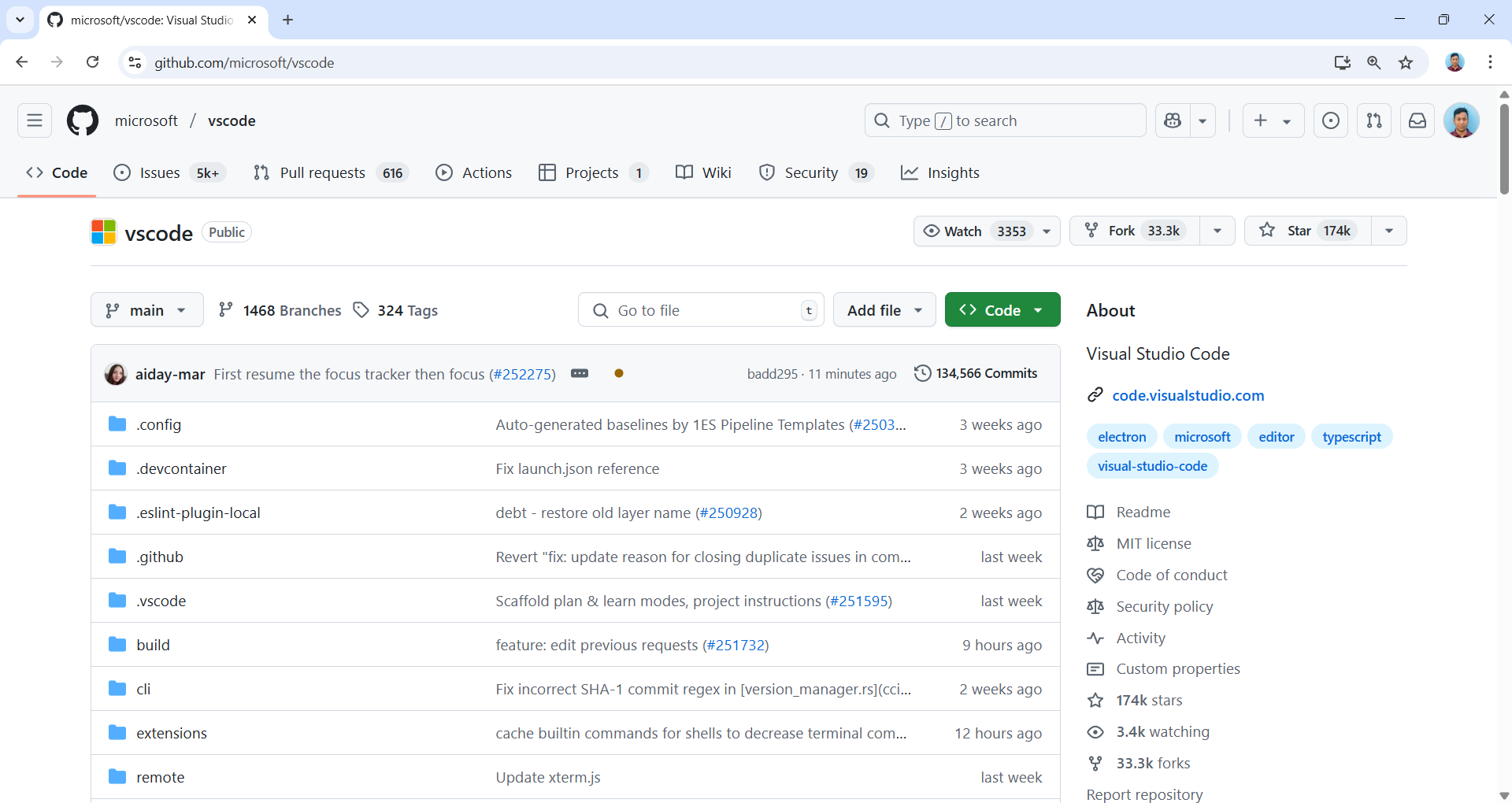Open the microsoft organization link
Screen dimensions: 1512x803
(146, 120)
